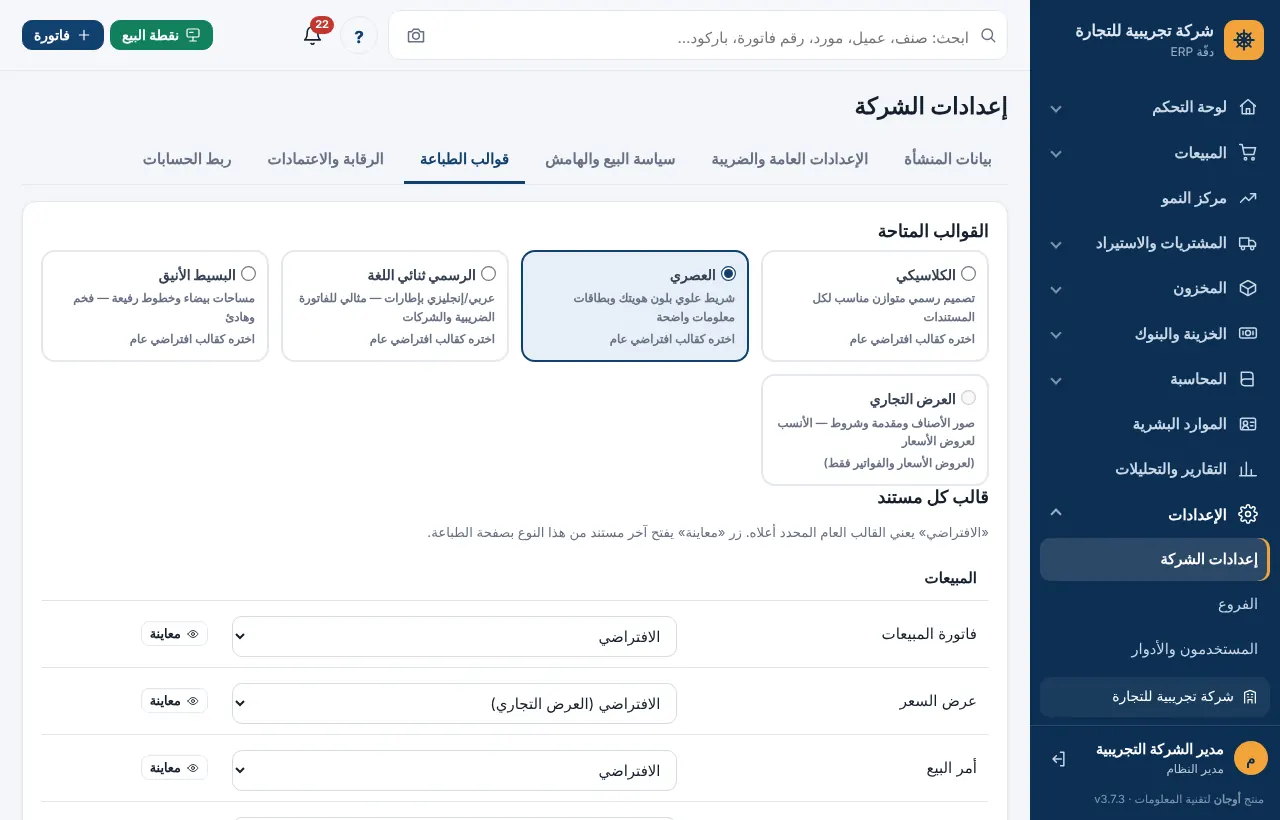Screen dimensions: 1280x820
Task: Click the gear icon for الإعدادات
Action: point(1247,515)
